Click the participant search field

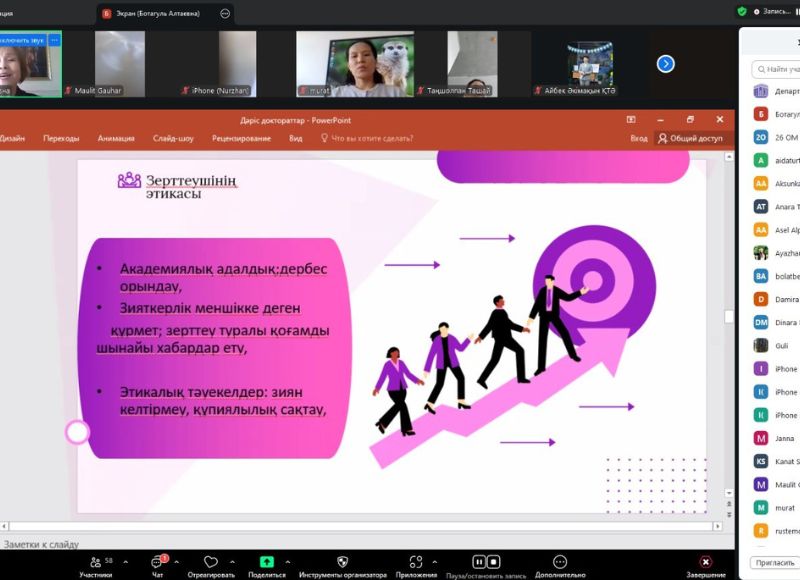coord(775,69)
